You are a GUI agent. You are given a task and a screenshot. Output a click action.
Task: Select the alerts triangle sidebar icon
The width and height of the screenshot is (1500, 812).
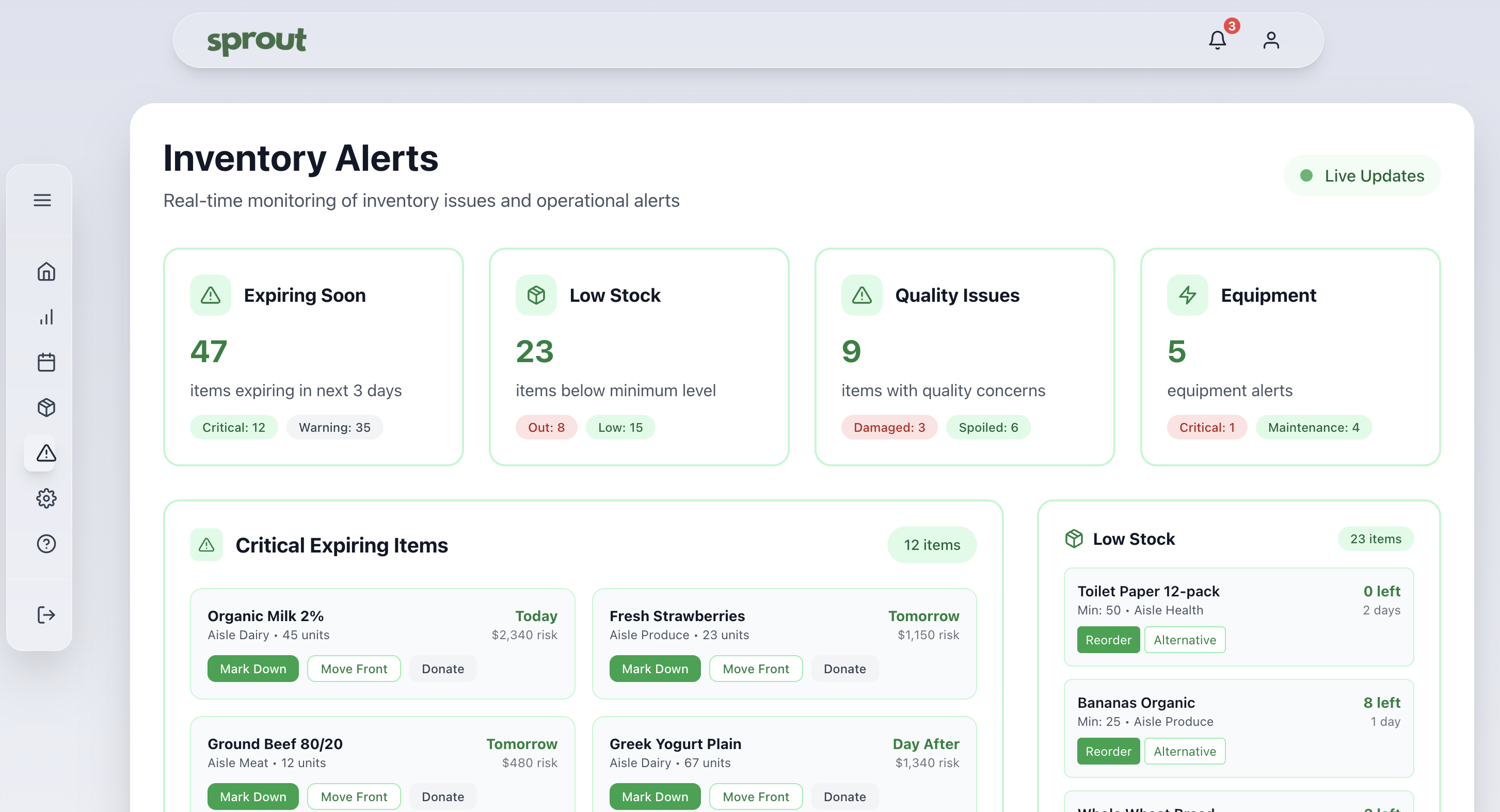(x=46, y=453)
